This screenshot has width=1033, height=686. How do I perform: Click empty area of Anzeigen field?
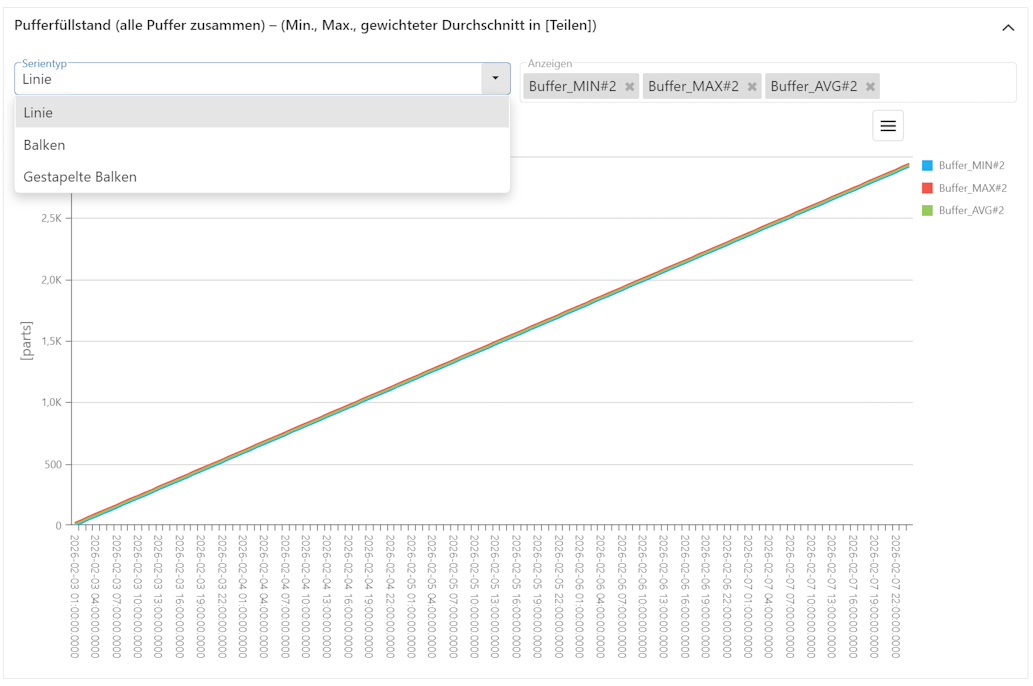[x=947, y=86]
